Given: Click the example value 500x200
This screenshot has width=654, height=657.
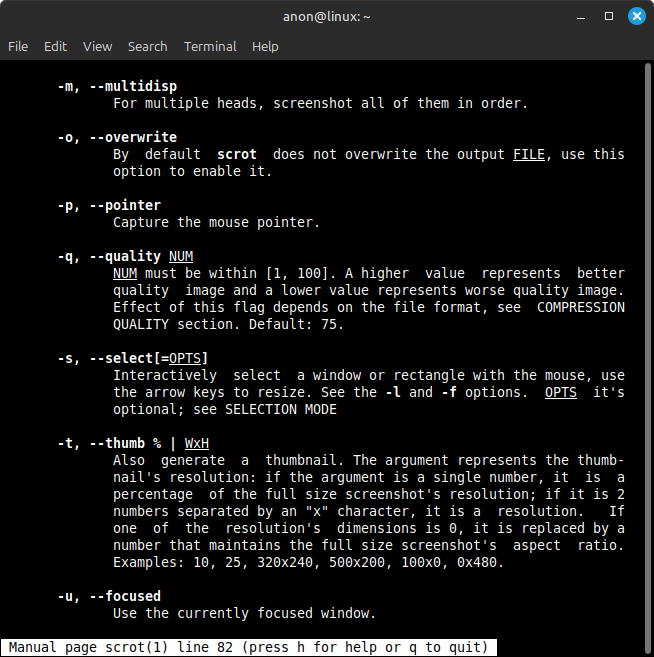Looking at the screenshot, I should pos(357,562).
